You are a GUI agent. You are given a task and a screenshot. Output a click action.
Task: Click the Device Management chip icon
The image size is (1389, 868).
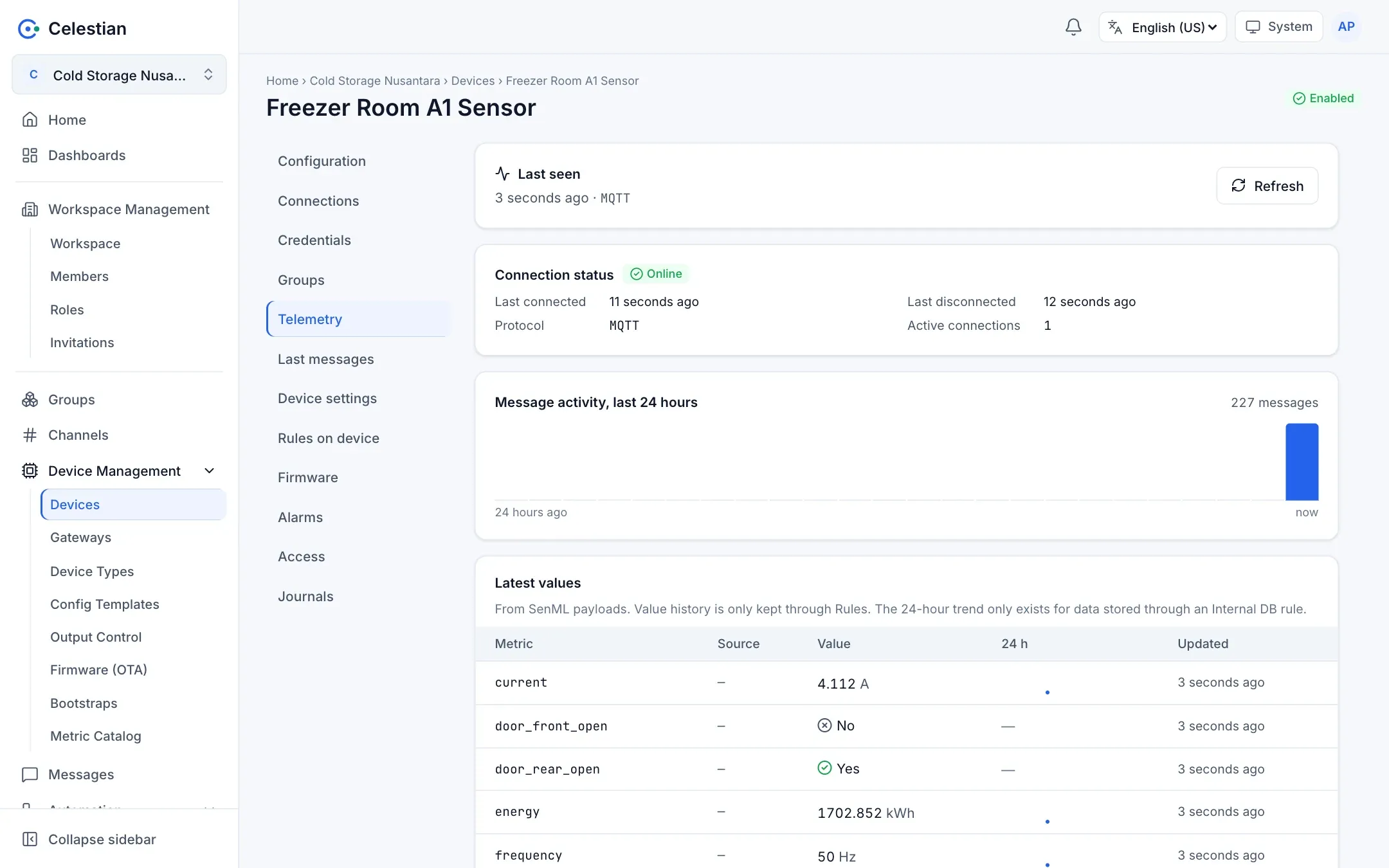(30, 471)
